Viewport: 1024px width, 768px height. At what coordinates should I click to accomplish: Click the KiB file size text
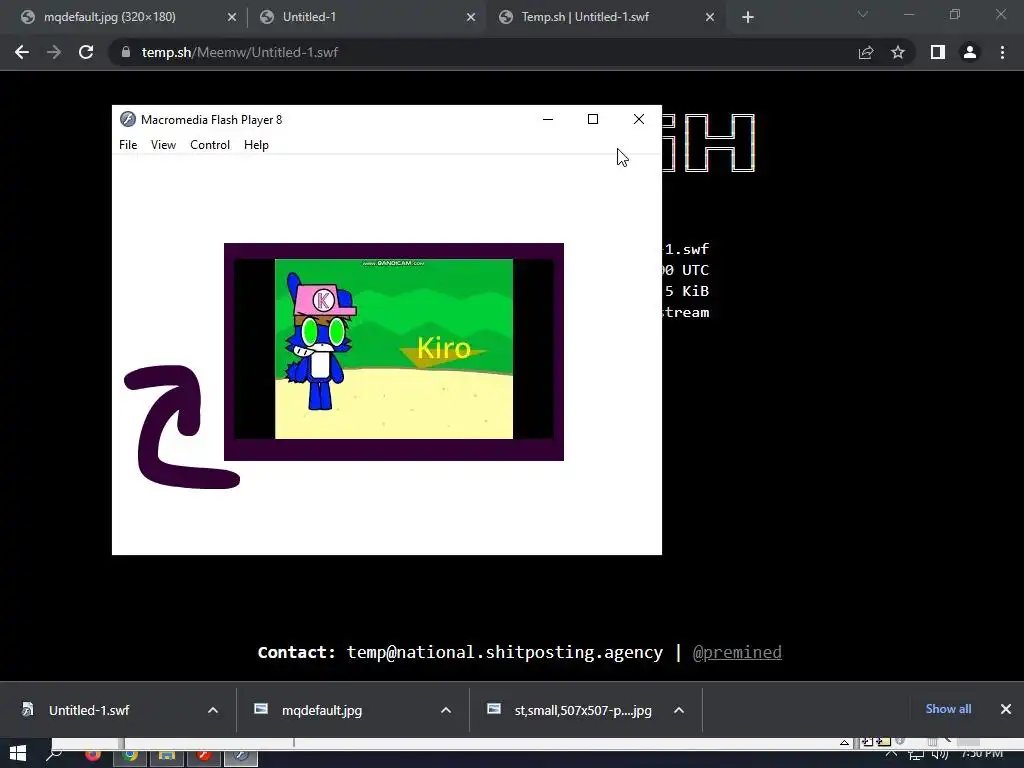[x=687, y=291]
